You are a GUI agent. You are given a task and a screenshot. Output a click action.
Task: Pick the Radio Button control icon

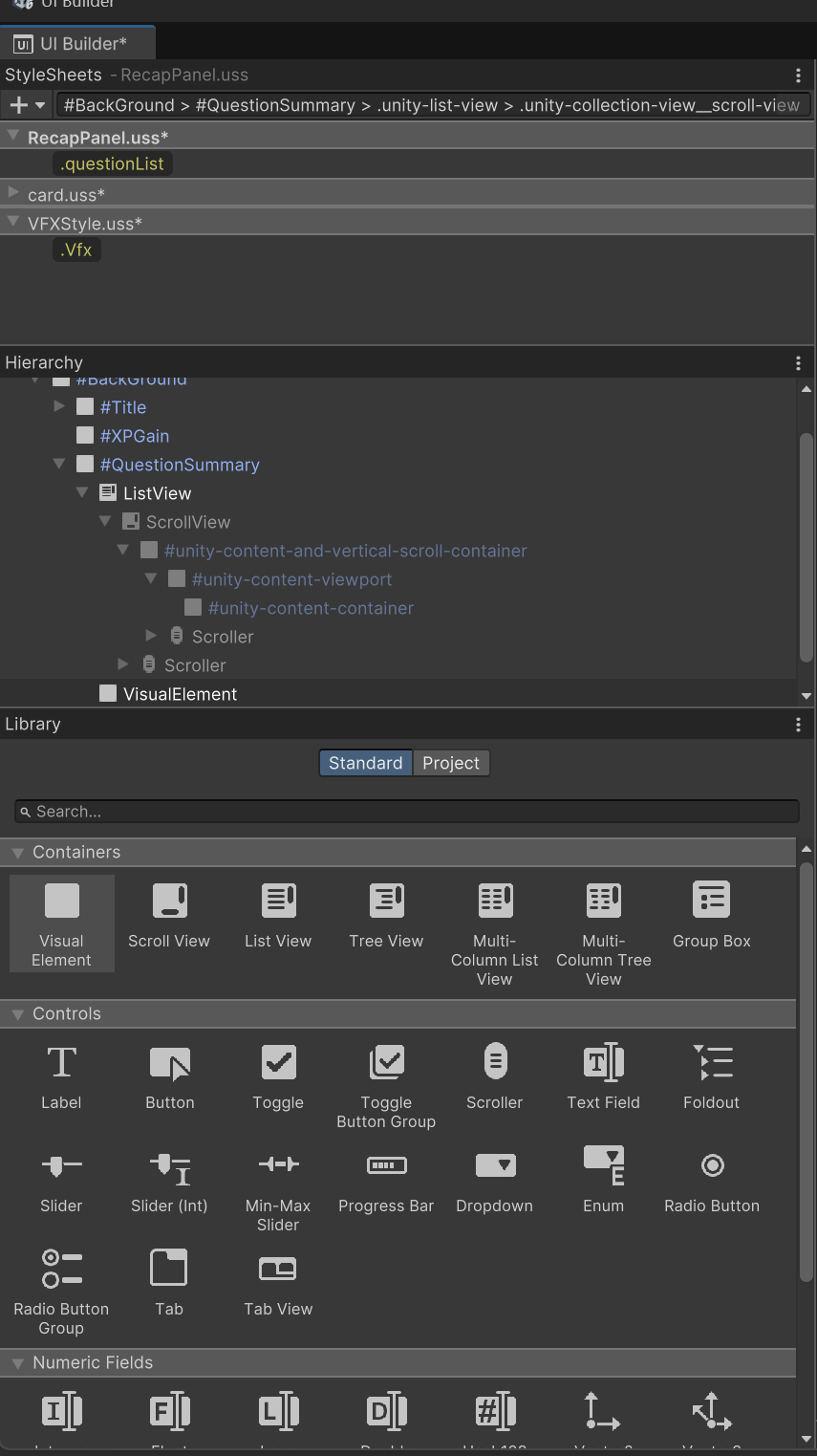tap(712, 1165)
